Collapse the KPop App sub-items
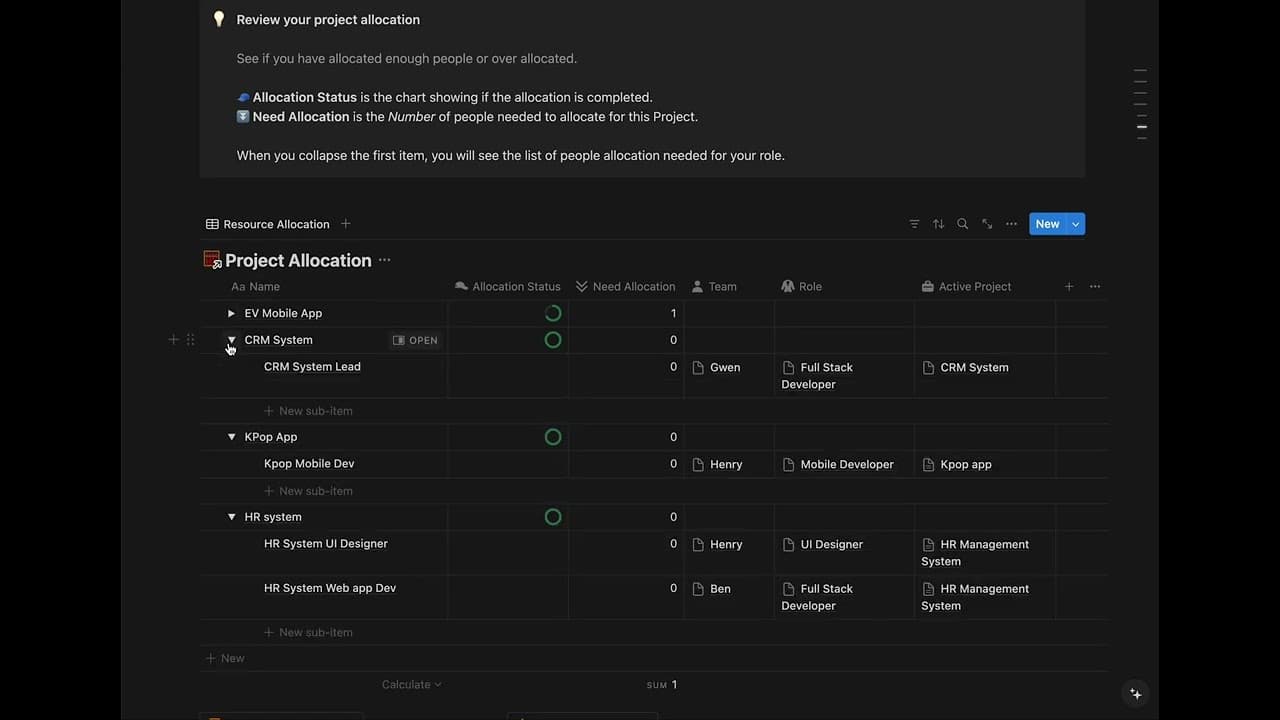This screenshot has width=1280, height=720. (231, 437)
